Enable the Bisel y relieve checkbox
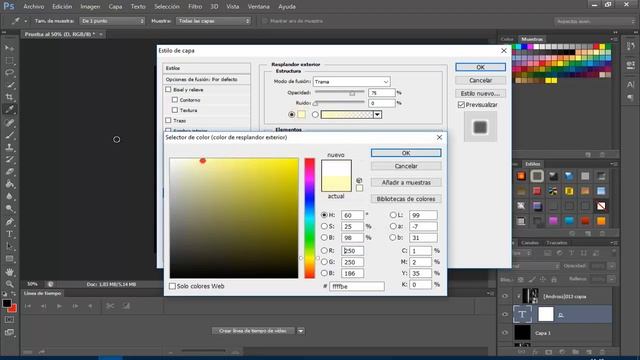The image size is (640, 360). click(168, 89)
